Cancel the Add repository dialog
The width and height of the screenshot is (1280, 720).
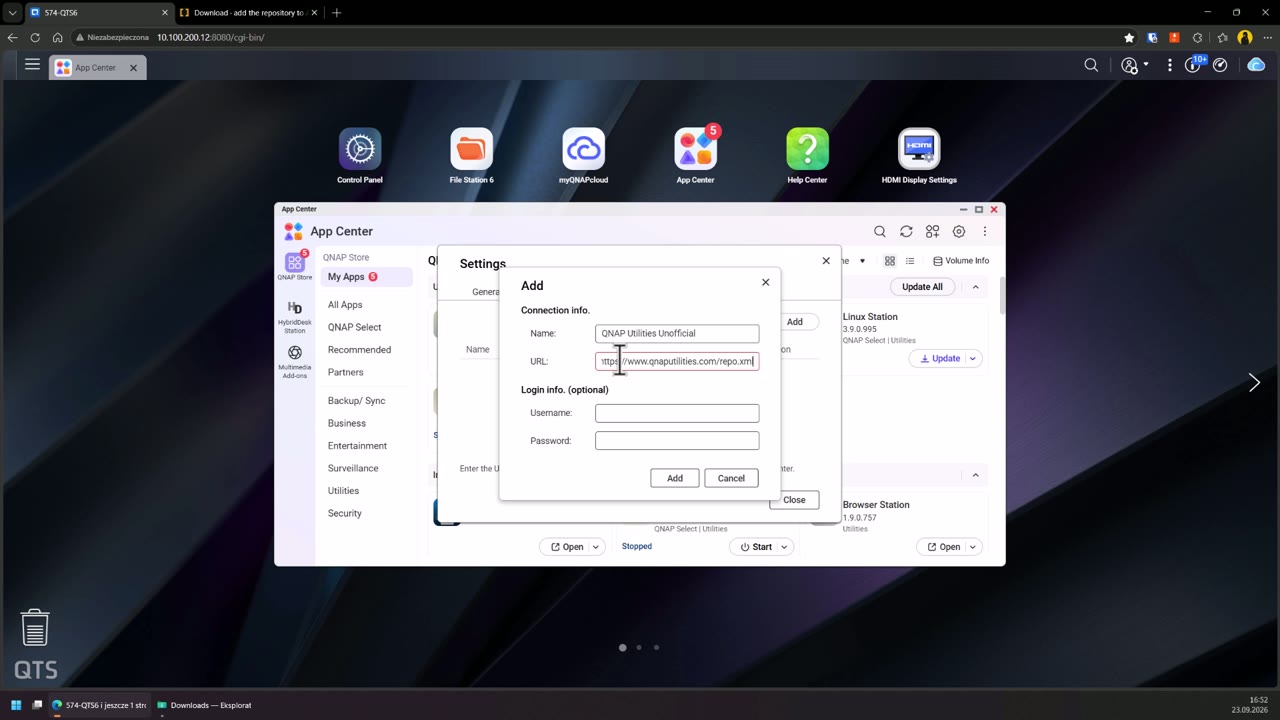(731, 478)
